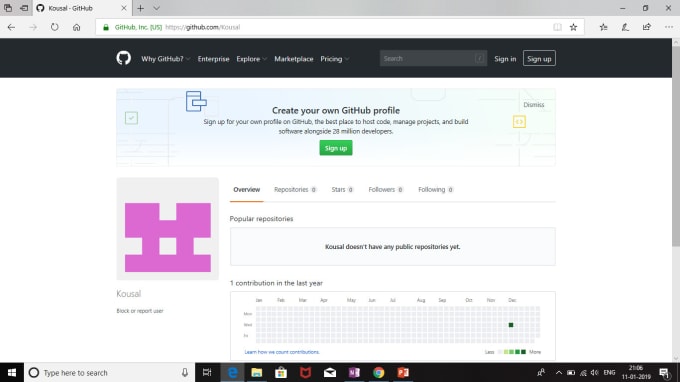Click the GitHub octocat logo
Viewport: 680px width, 382px height.
point(124,58)
